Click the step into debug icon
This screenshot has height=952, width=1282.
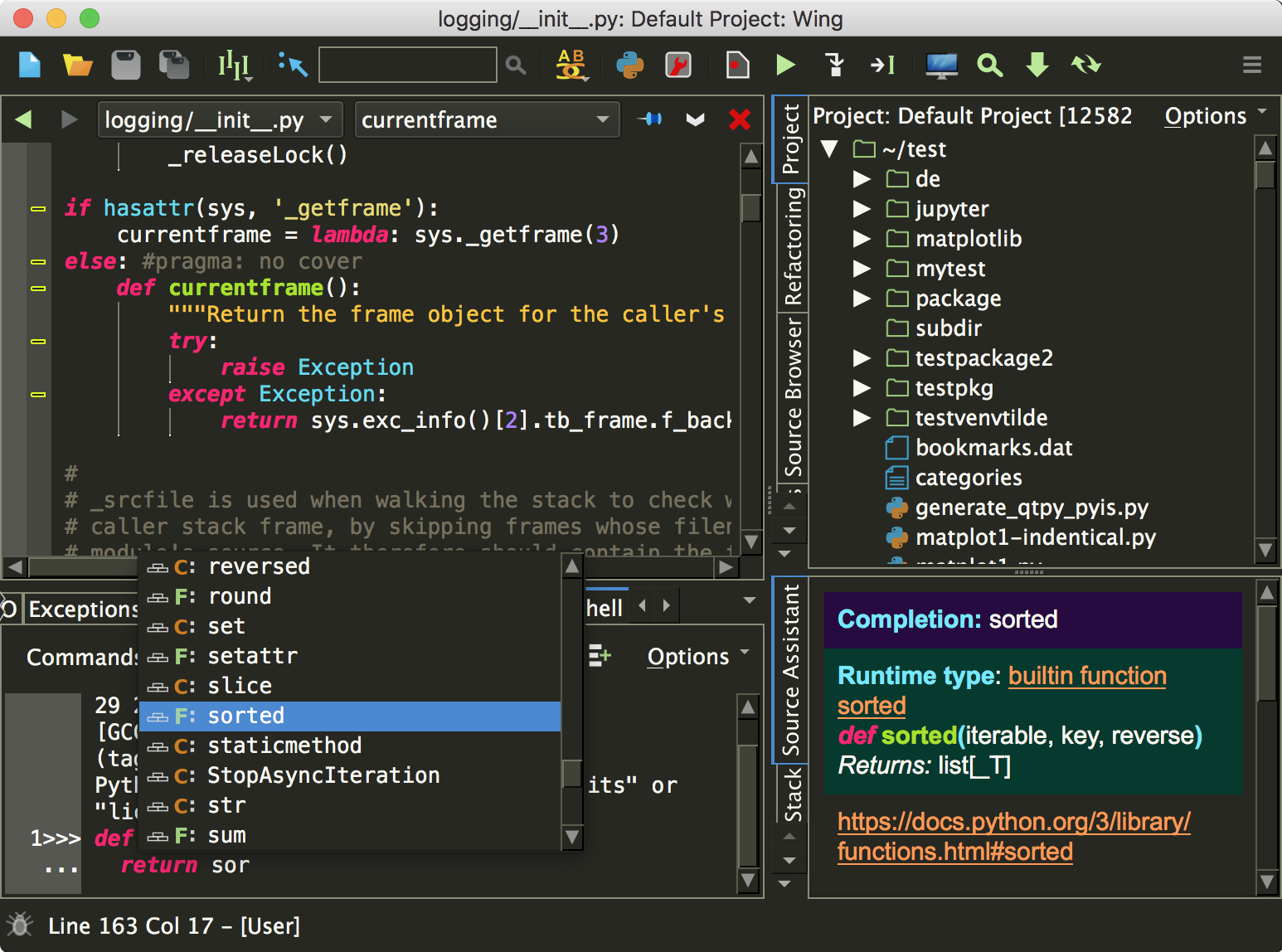point(835,65)
